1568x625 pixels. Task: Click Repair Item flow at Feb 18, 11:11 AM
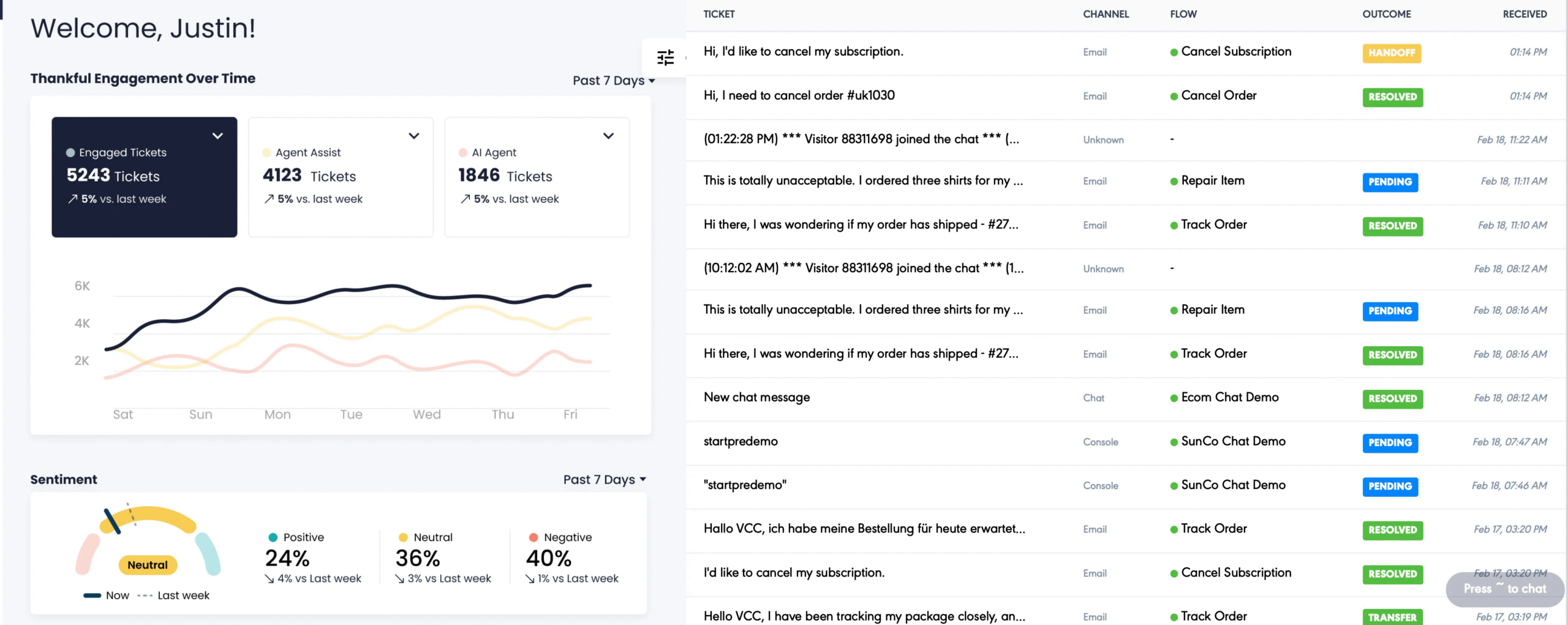point(1212,181)
